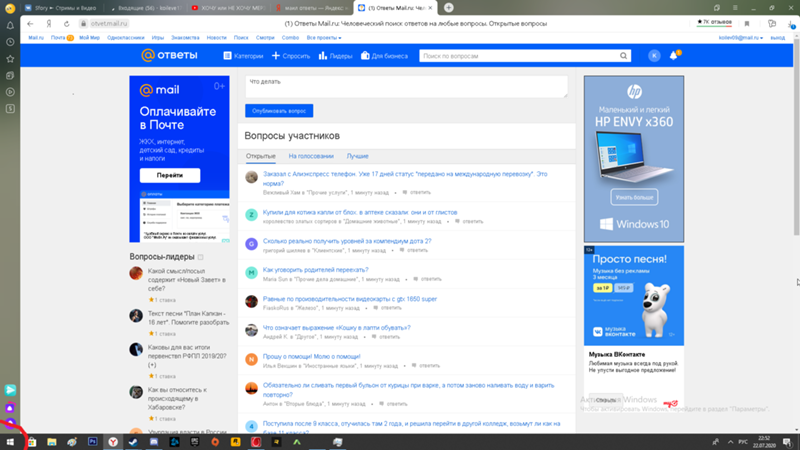Open the 'Одноклассники' link in top bar
This screenshot has height=450, width=800.
click(x=126, y=38)
